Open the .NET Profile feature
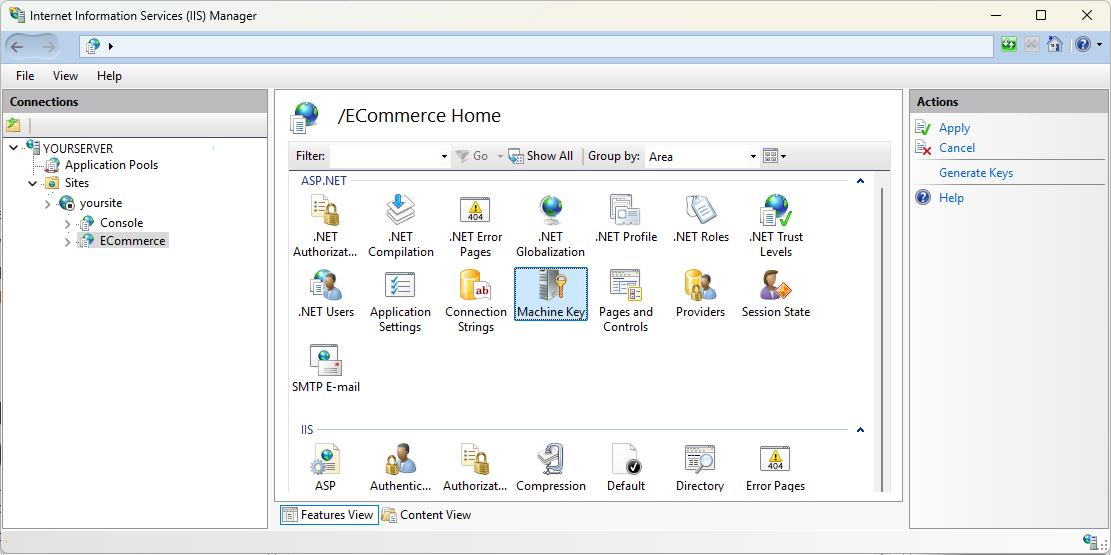The height and width of the screenshot is (555, 1111). pyautogui.click(x=626, y=219)
